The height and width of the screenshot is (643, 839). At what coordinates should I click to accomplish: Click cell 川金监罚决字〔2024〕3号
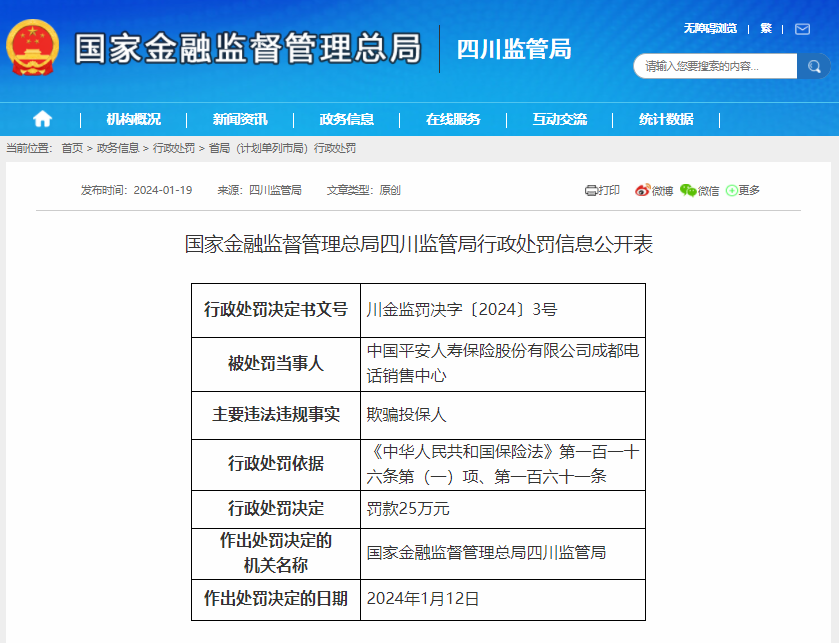coord(503,310)
